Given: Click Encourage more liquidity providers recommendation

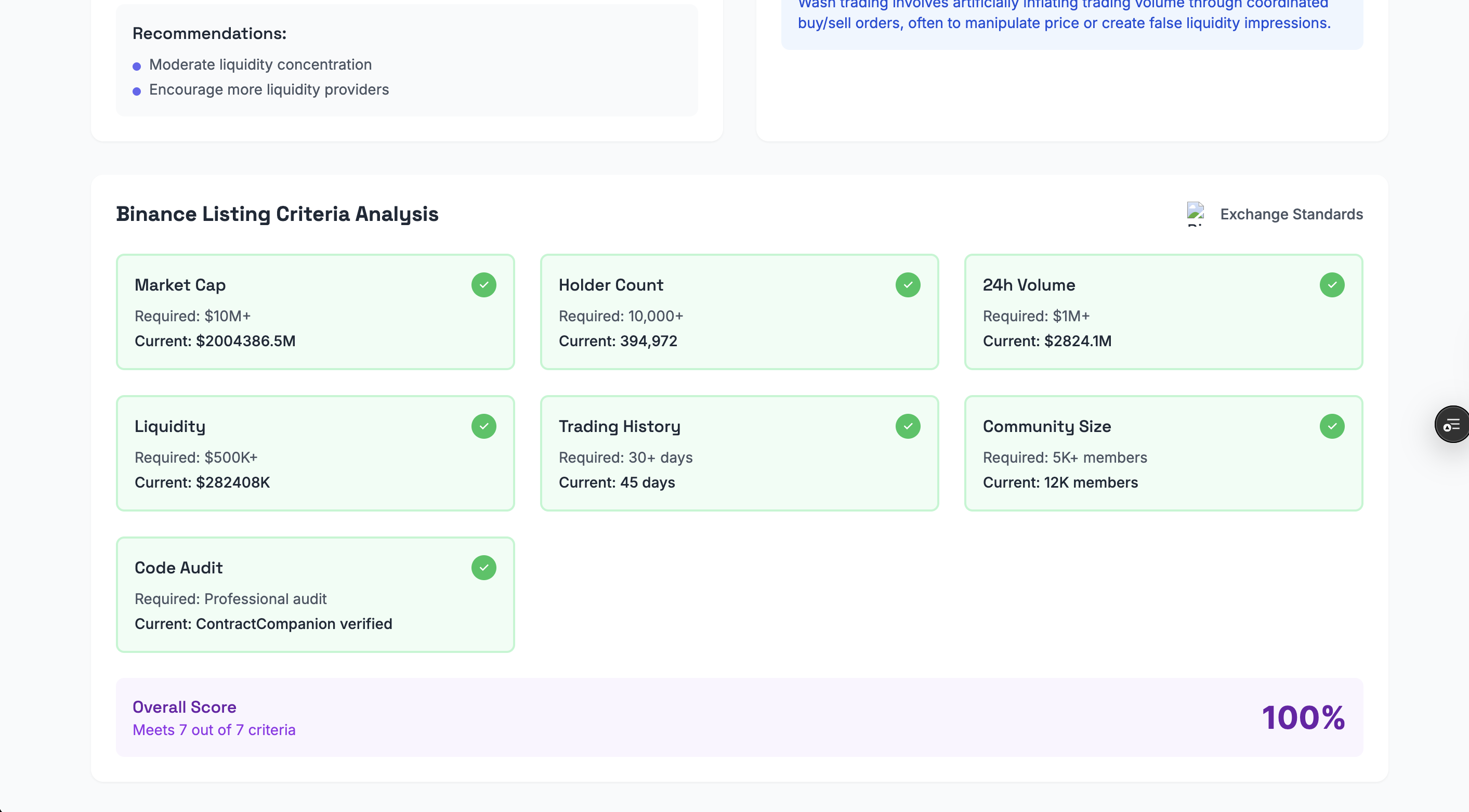Looking at the screenshot, I should pos(269,89).
